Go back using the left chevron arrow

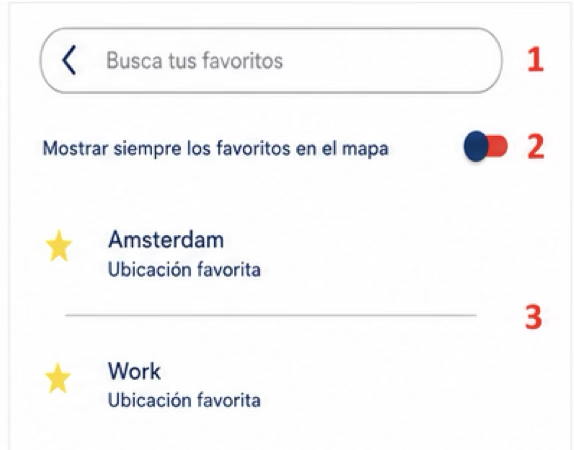pyautogui.click(x=69, y=60)
